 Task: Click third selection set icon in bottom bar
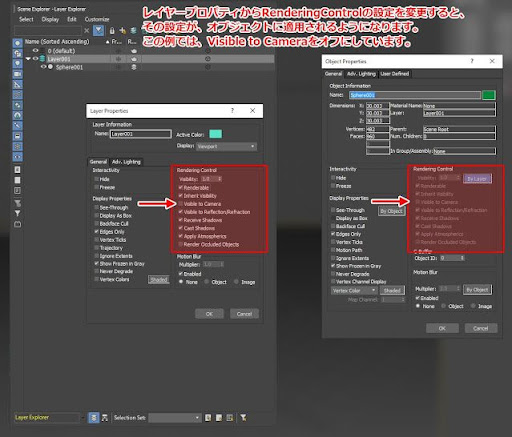[230, 418]
